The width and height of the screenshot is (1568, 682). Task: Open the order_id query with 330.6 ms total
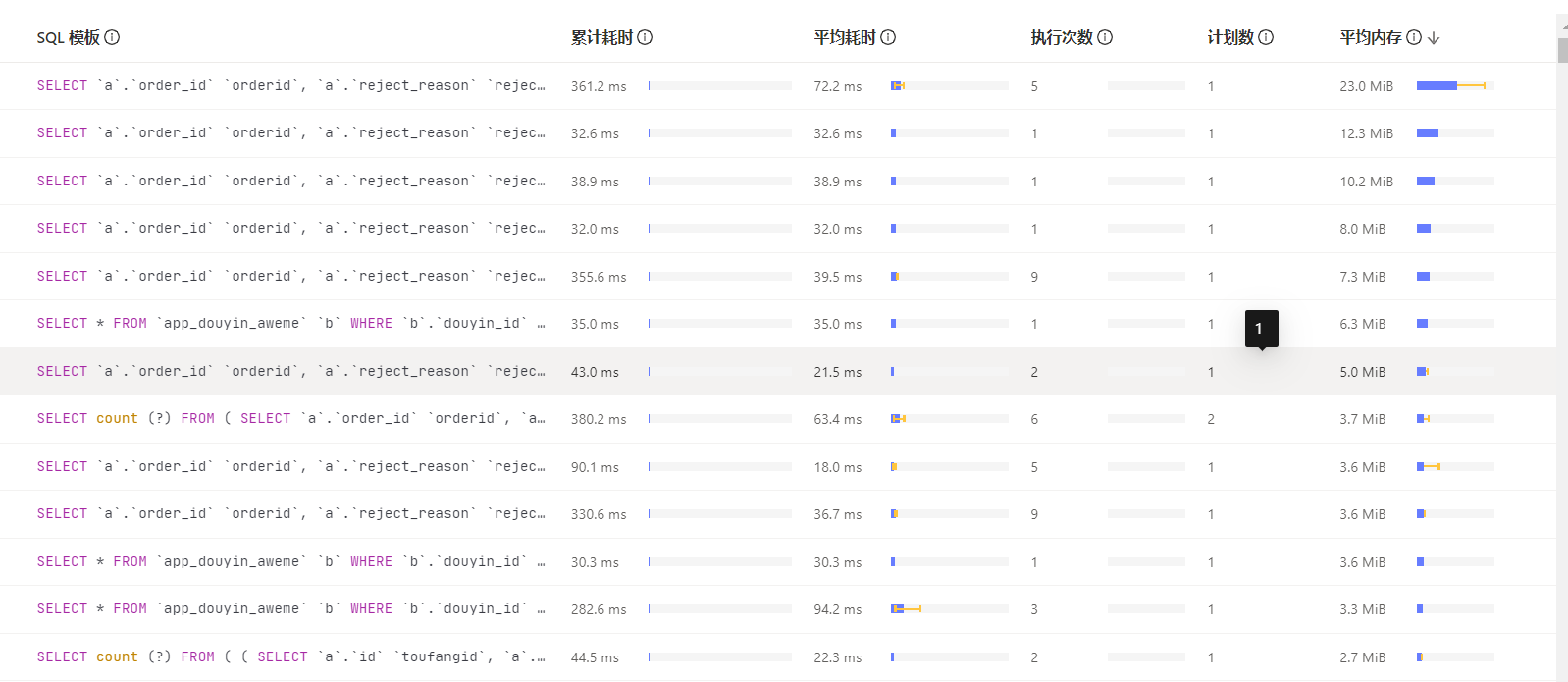[290, 514]
